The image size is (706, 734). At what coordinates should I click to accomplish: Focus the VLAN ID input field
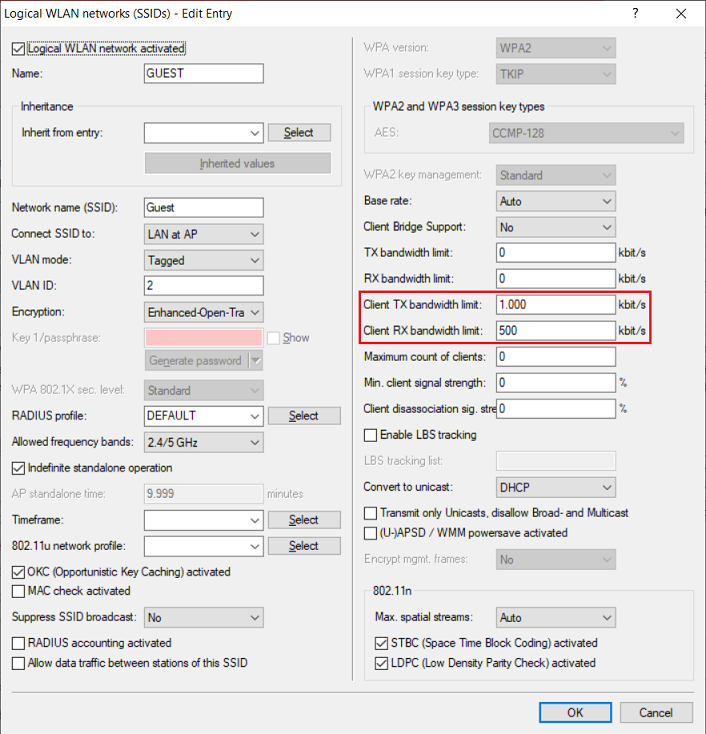point(203,286)
